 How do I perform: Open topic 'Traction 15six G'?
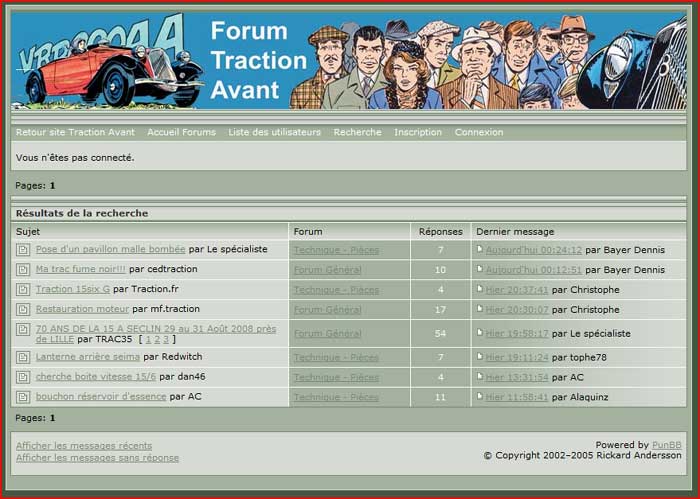(x=73, y=289)
